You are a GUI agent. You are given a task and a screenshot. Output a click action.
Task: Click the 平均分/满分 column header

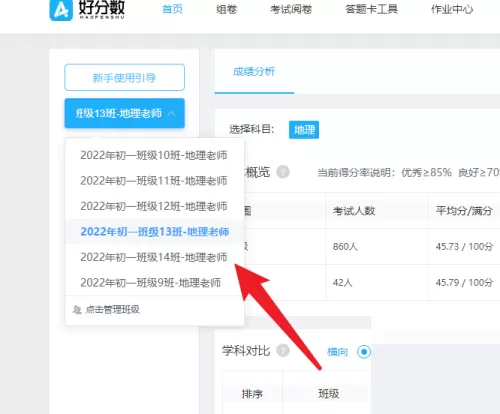click(464, 211)
